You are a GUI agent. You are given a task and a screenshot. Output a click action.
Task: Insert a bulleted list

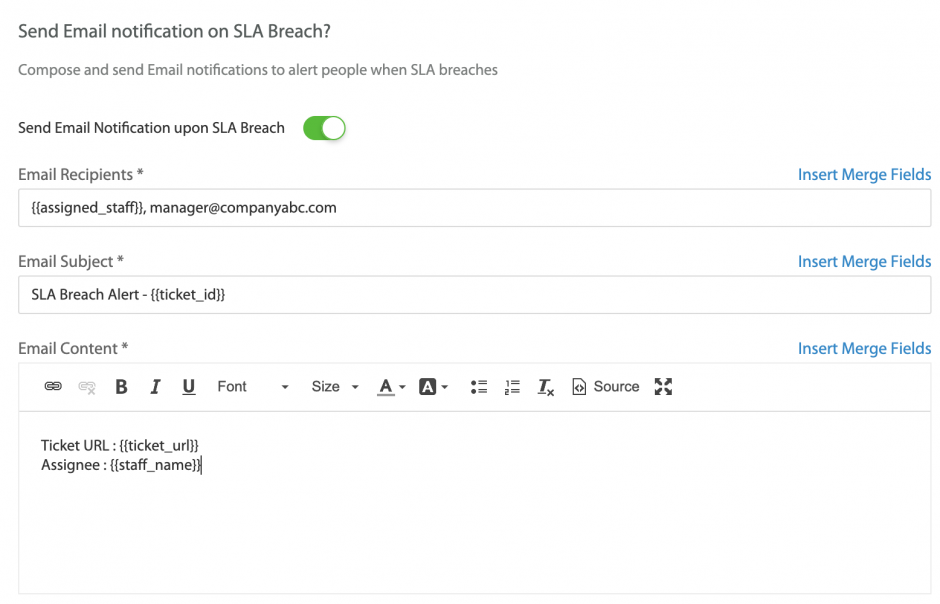point(479,387)
